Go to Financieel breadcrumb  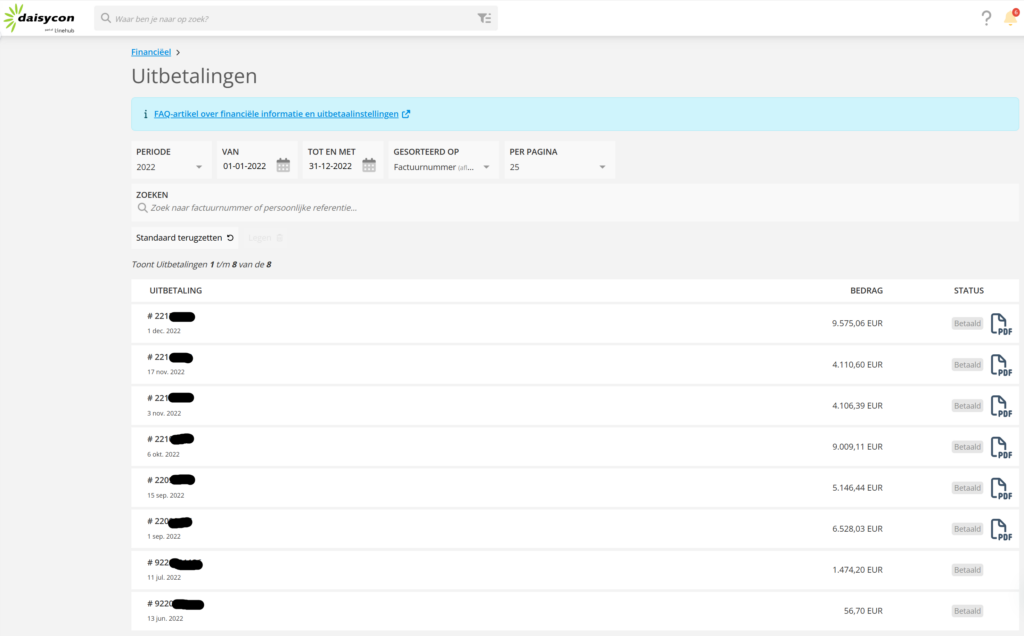(x=151, y=51)
